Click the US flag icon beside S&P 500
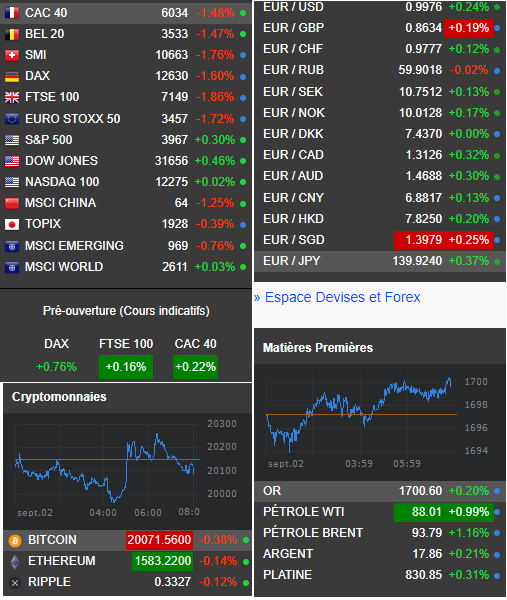507x600 pixels. 12,140
